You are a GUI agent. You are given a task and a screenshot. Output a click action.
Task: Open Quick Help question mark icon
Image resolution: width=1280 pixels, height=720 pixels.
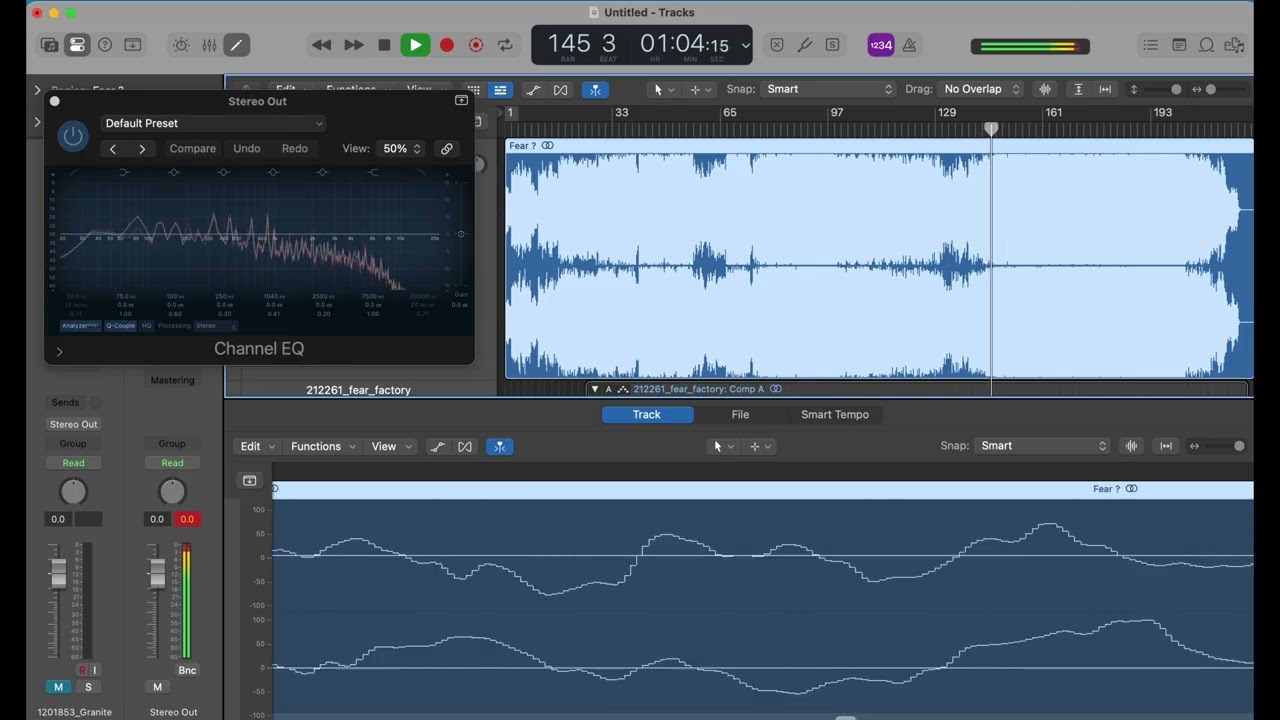pos(104,45)
